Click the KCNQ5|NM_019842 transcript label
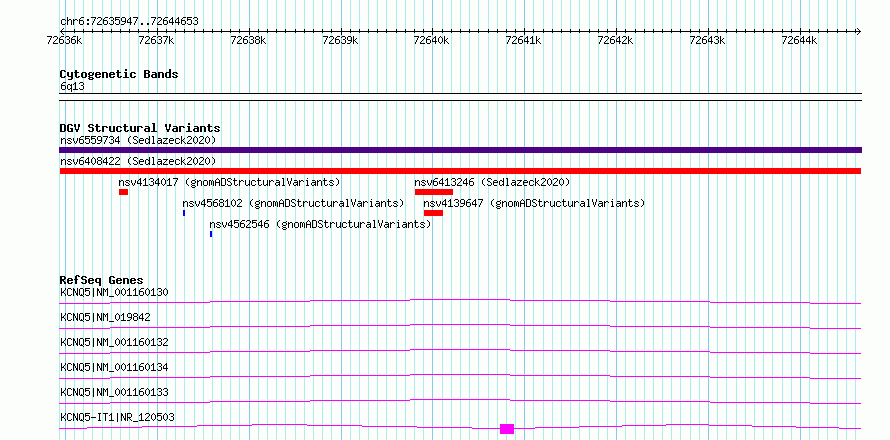Image resolution: width=890 pixels, height=440 pixels. 105,317
